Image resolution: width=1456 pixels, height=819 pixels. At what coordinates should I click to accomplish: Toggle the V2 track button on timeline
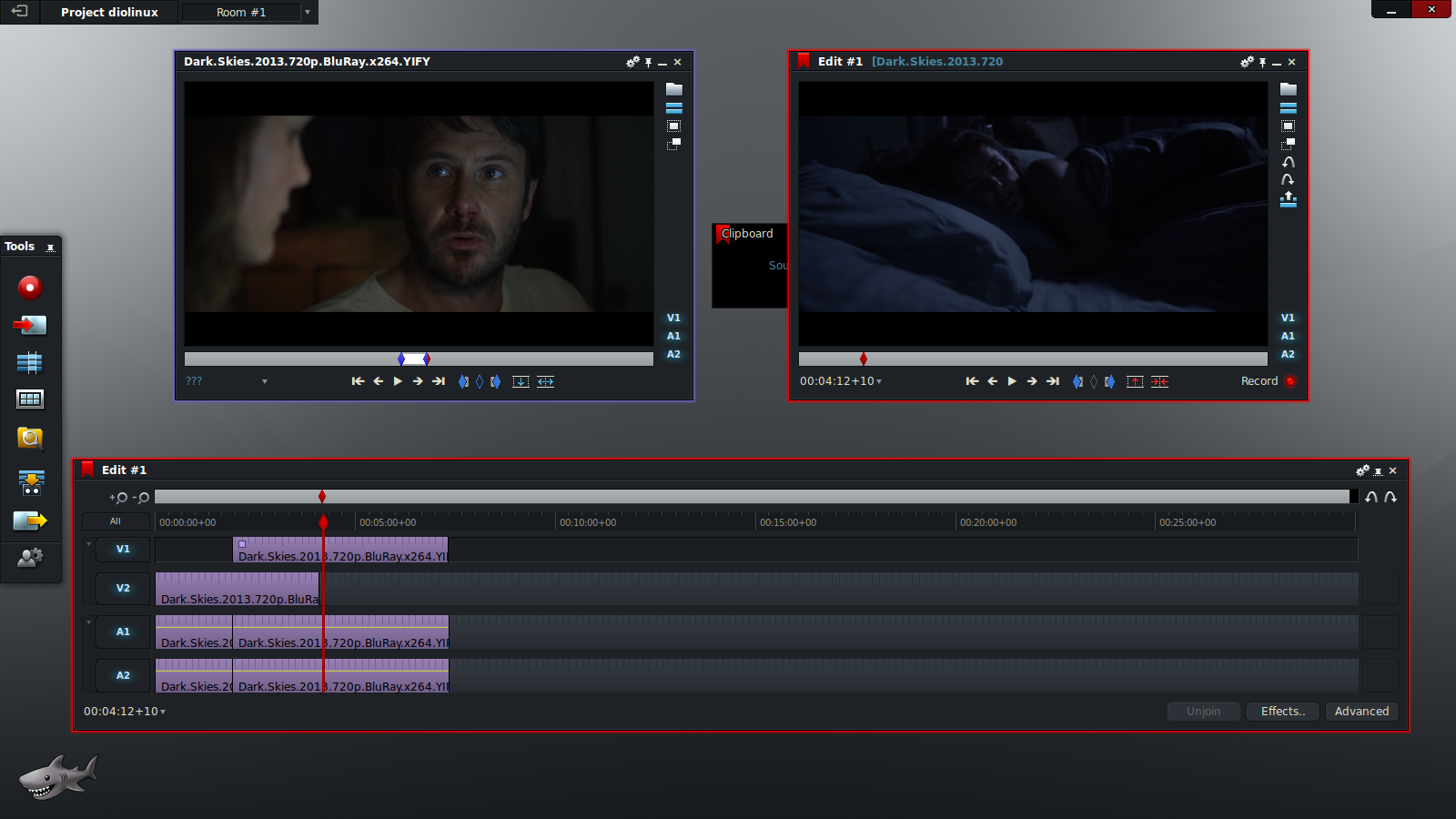coord(123,589)
